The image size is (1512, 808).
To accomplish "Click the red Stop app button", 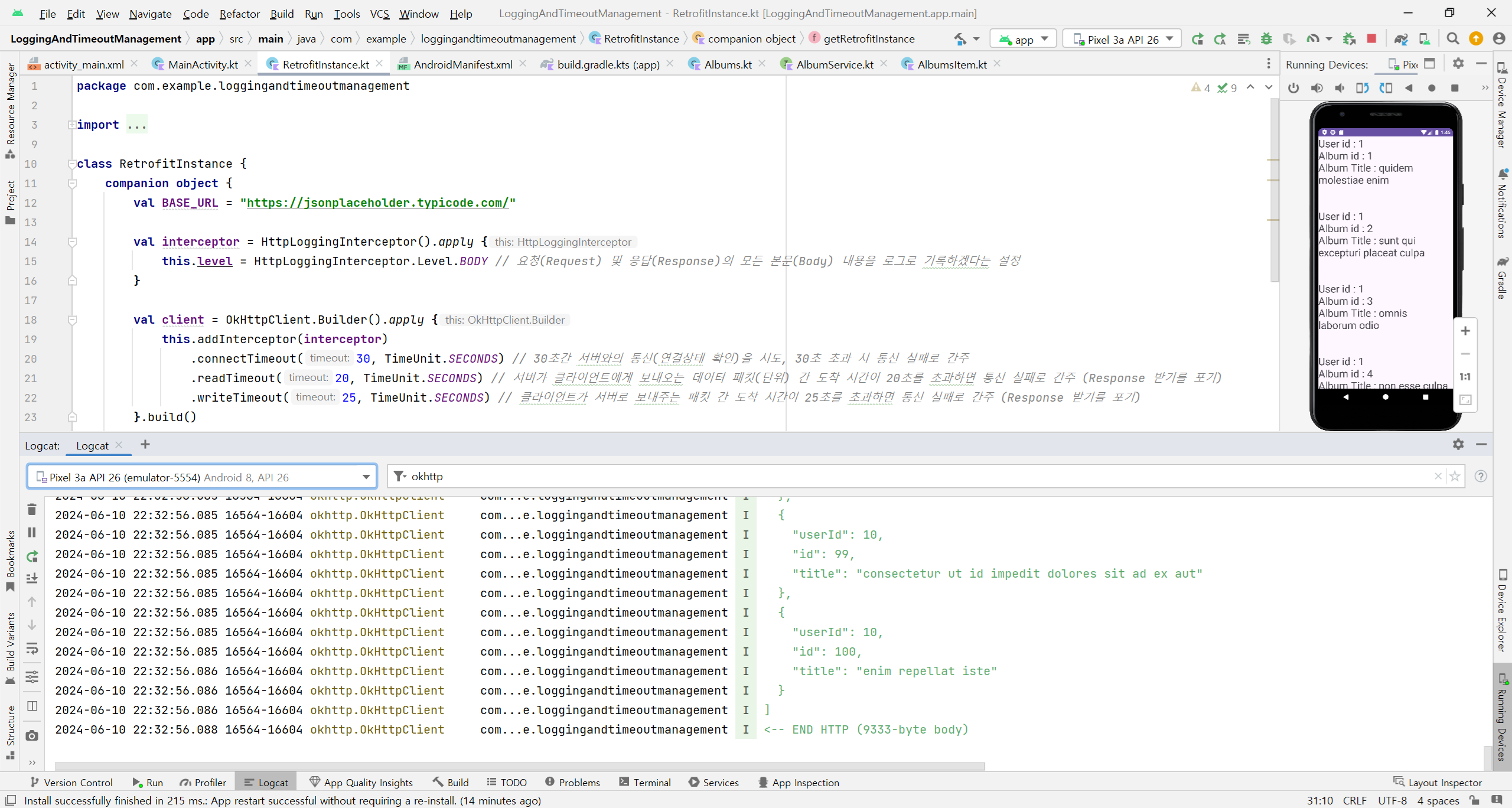I will [x=1371, y=39].
